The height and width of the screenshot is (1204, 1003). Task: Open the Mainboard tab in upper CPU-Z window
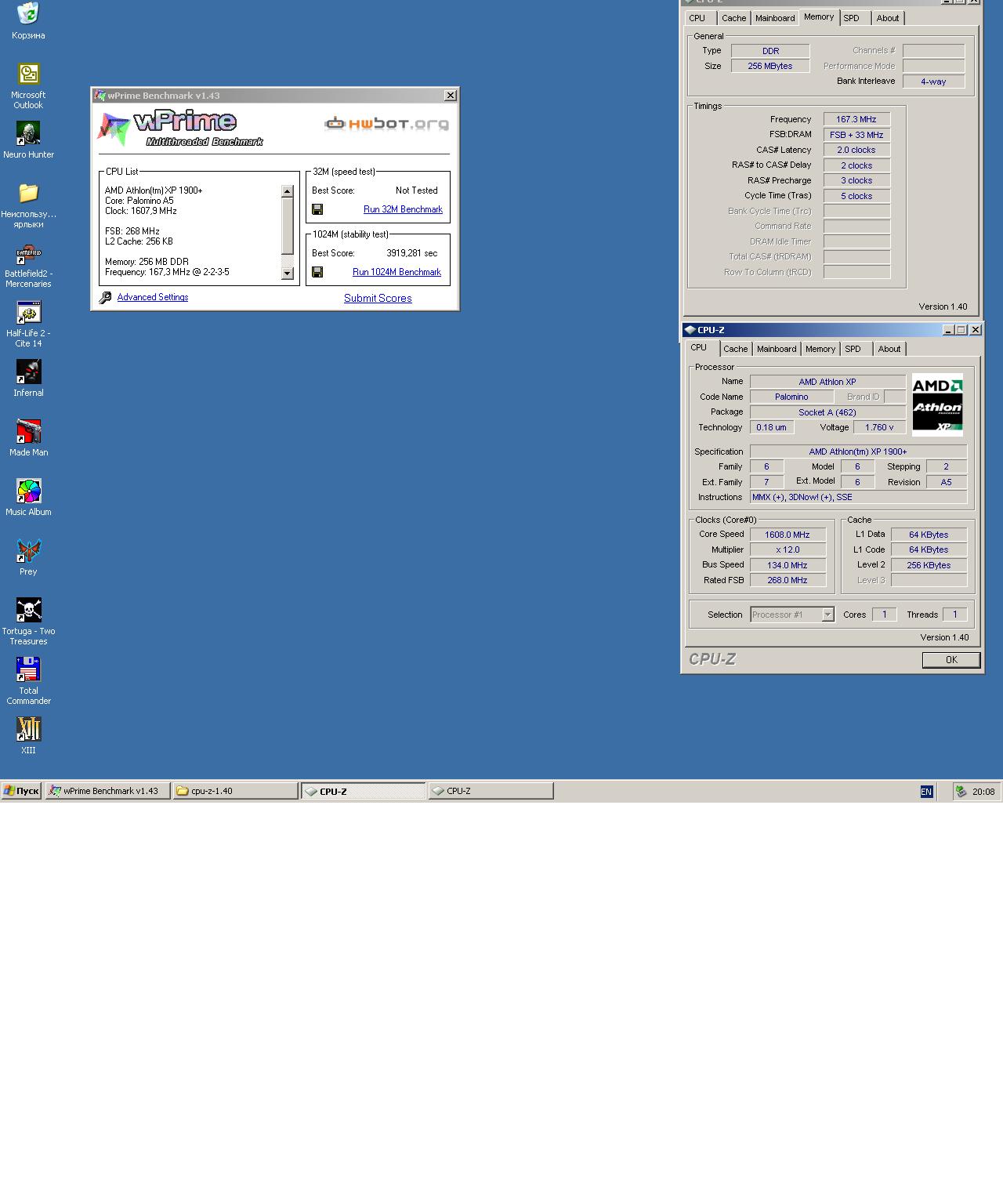[x=775, y=18]
